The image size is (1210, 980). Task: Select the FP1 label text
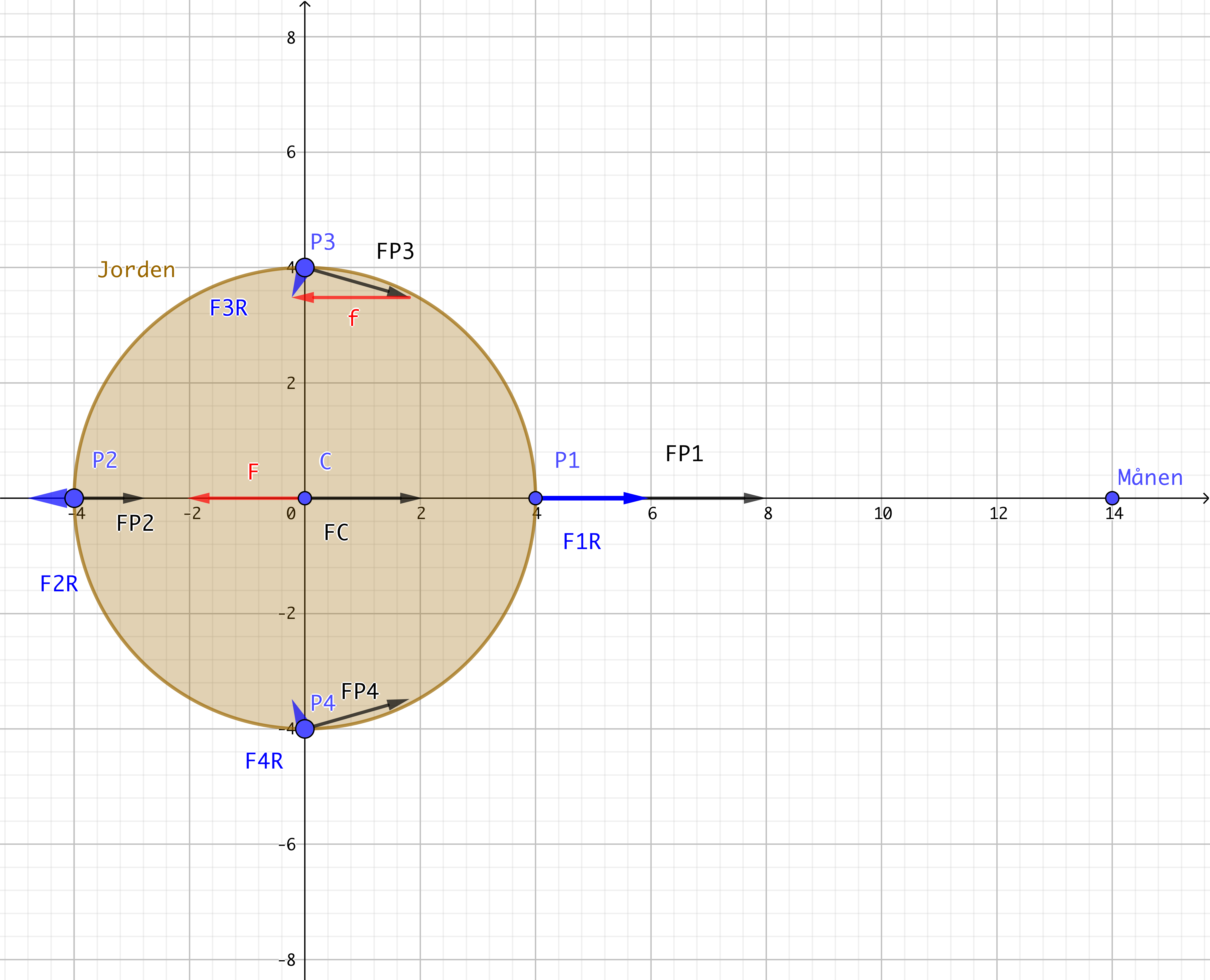tap(684, 454)
